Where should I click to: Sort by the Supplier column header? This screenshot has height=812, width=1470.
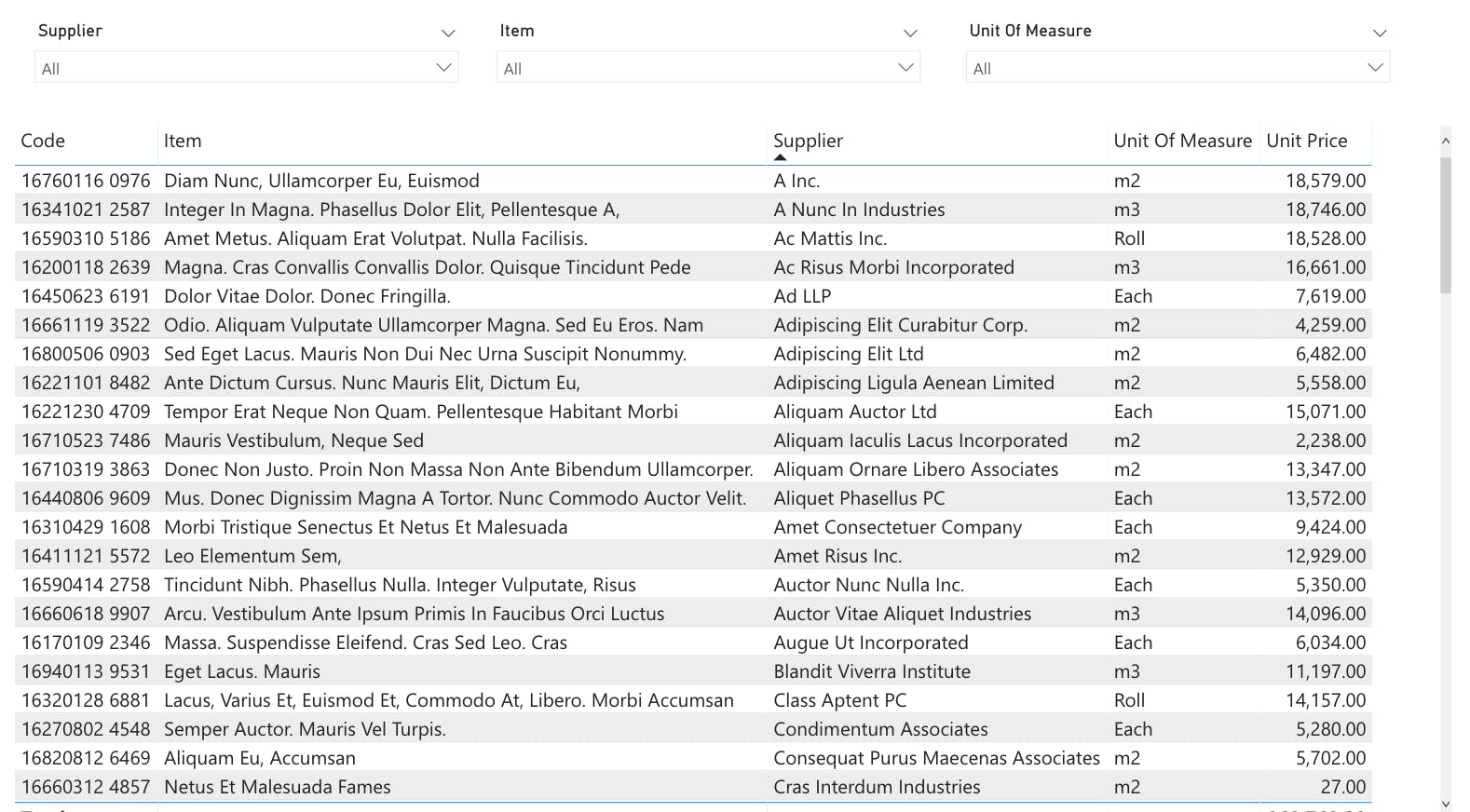point(808,141)
